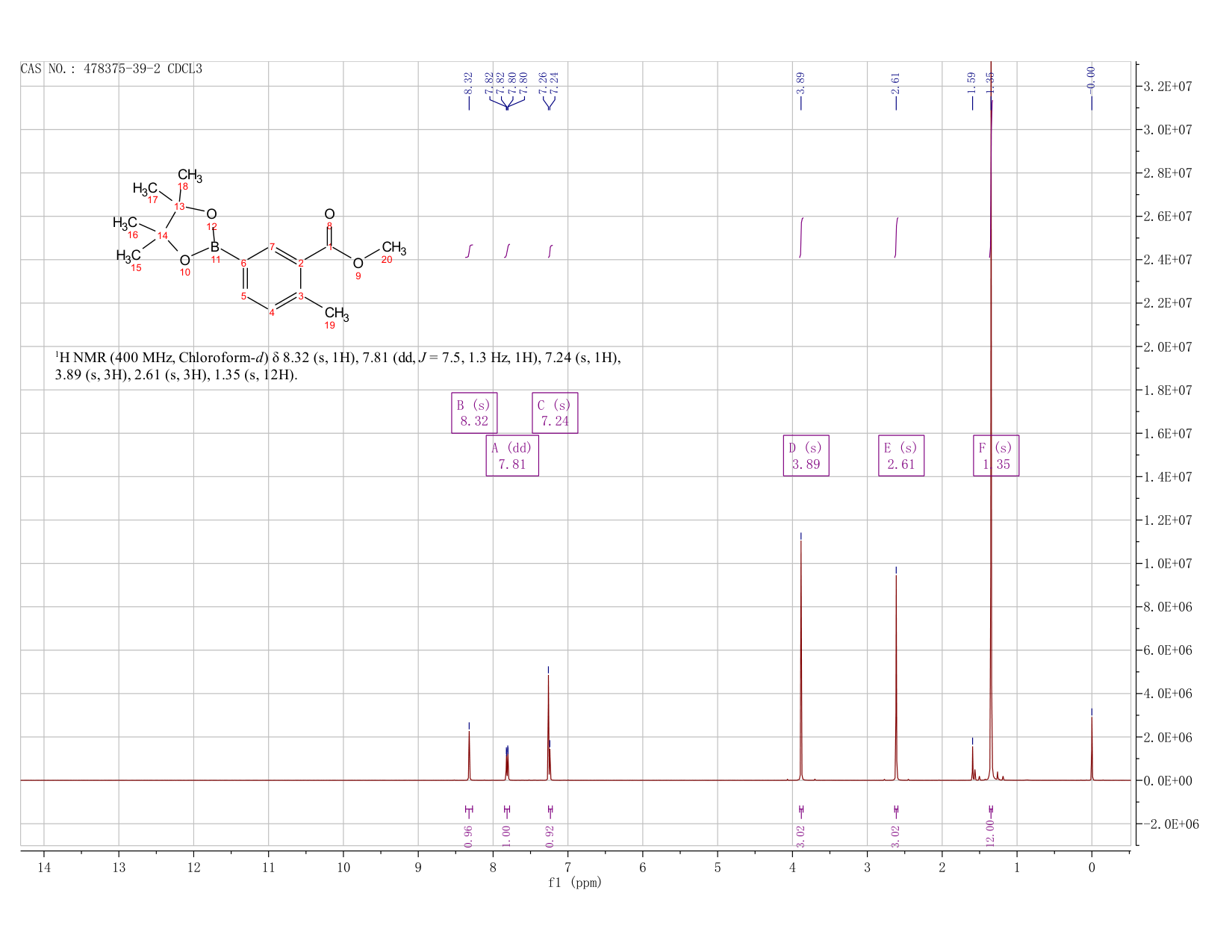The image size is (1232, 952).
Task: Click the ester oxygen O labeled 9
Action: click(x=358, y=265)
